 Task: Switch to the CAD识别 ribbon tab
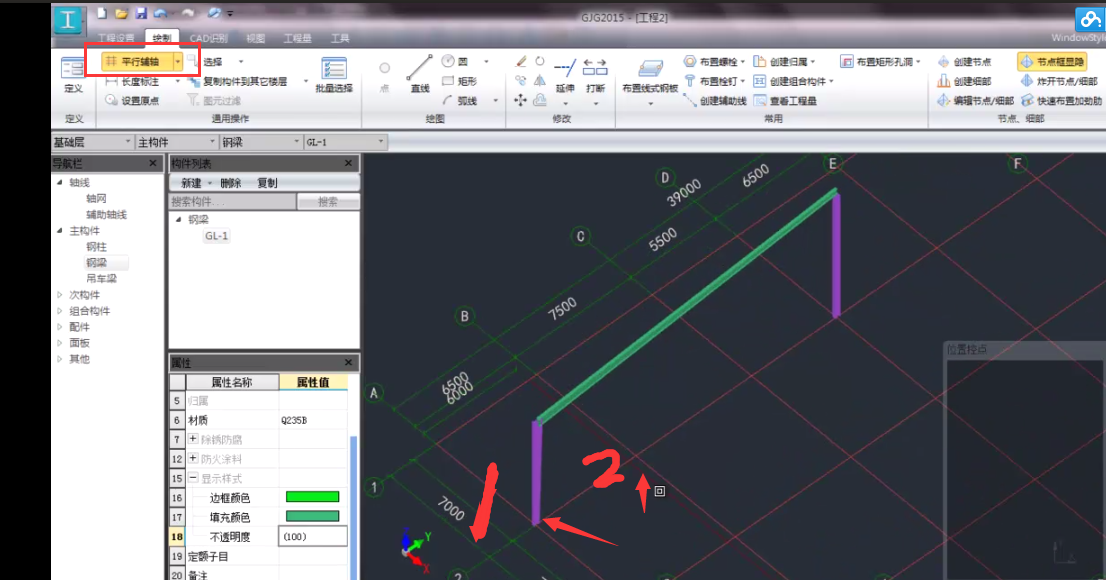(x=208, y=38)
